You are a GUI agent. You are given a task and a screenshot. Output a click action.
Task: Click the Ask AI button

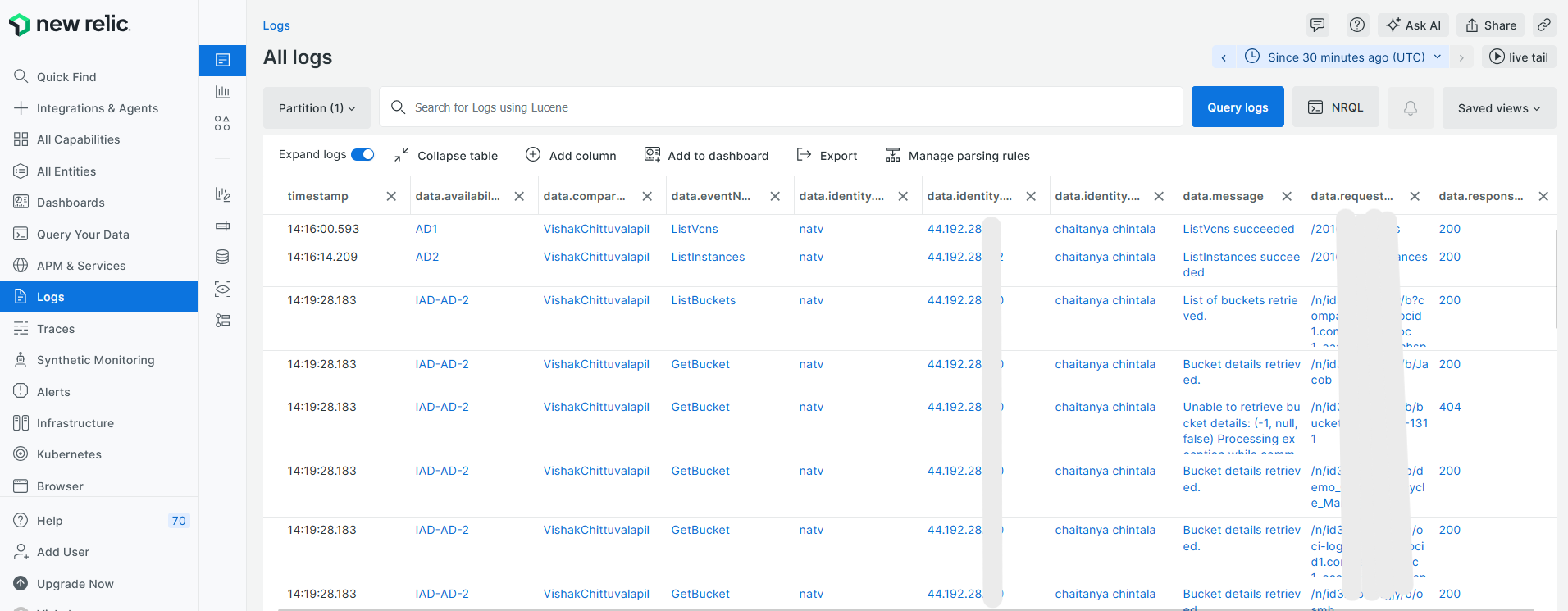[x=1413, y=25]
